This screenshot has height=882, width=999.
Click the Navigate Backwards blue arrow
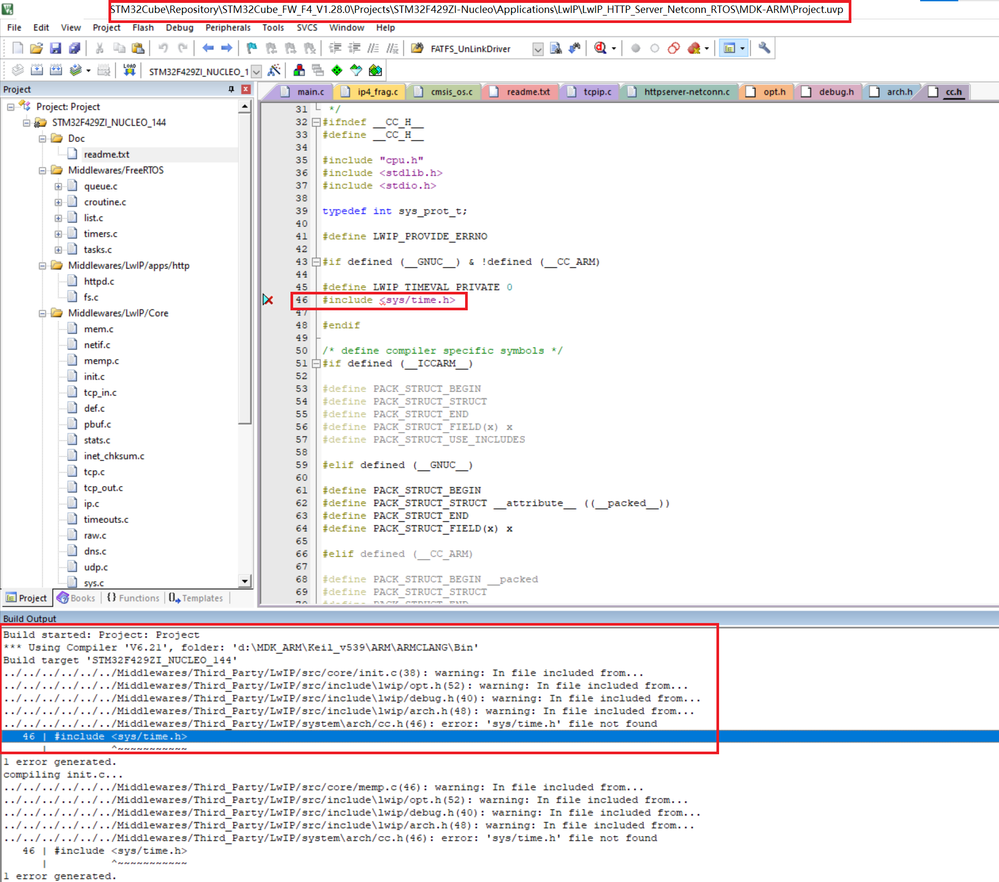(208, 48)
